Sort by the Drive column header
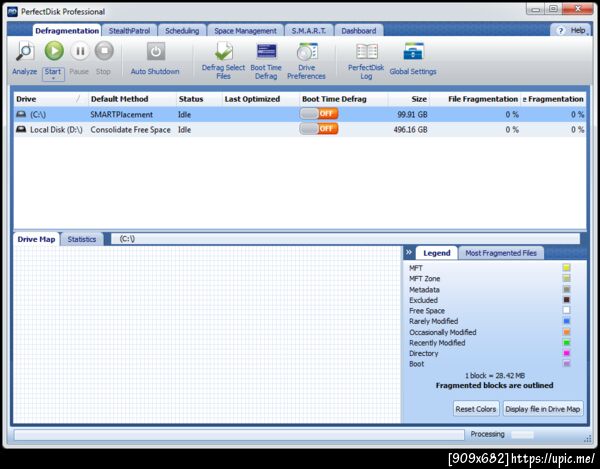600x469 pixels. pyautogui.click(x=51, y=99)
